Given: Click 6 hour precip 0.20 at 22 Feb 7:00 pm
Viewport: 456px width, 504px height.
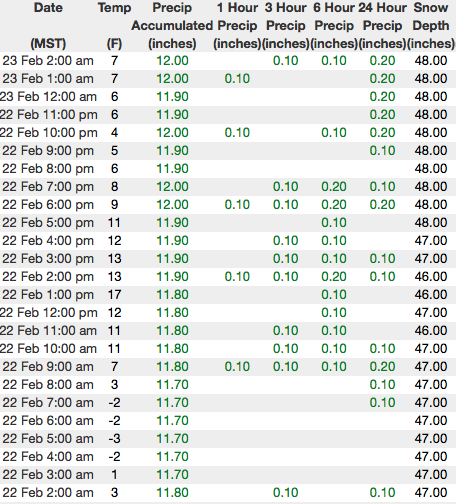Looking at the screenshot, I should [334, 187].
